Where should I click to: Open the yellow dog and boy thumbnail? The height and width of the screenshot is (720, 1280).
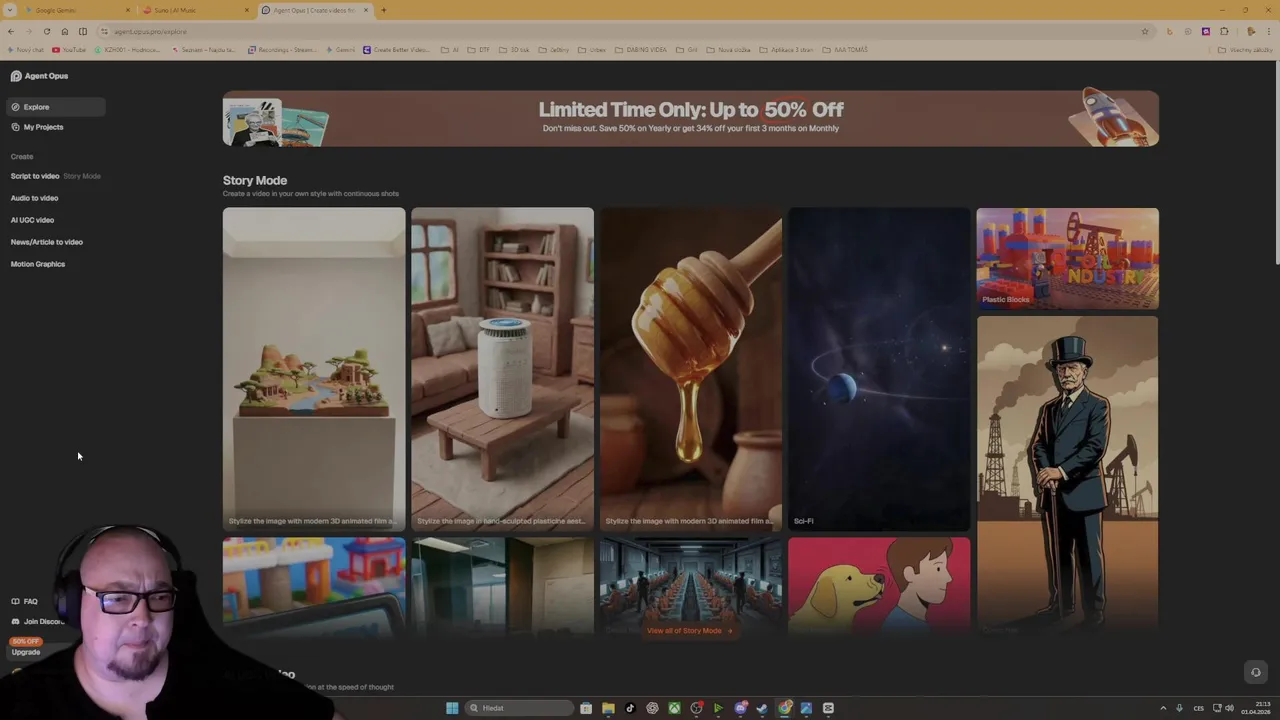coord(879,586)
